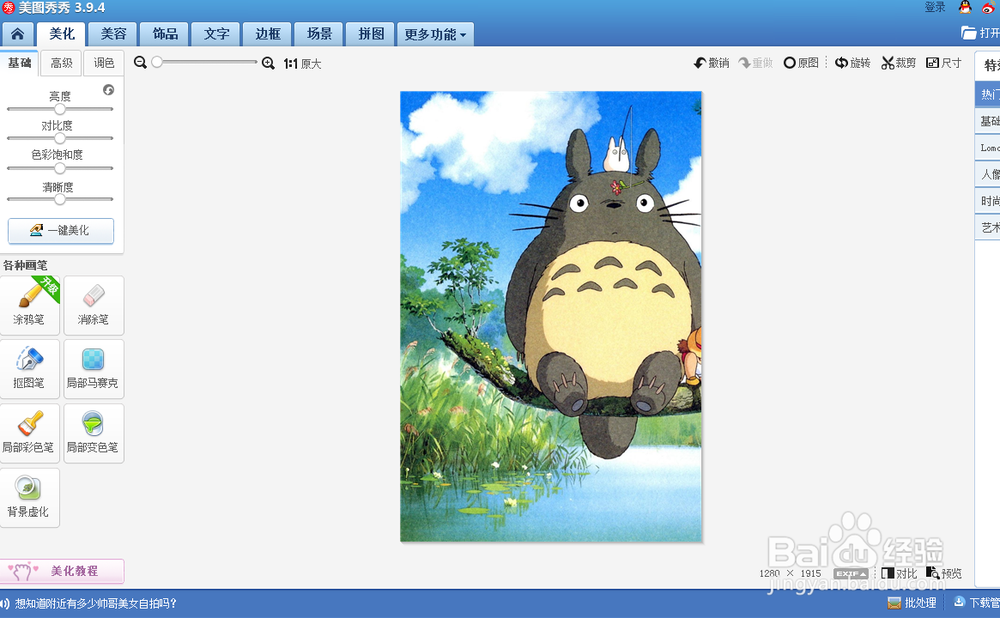
Task: Open 批处理 batch processing
Action: coord(912,603)
